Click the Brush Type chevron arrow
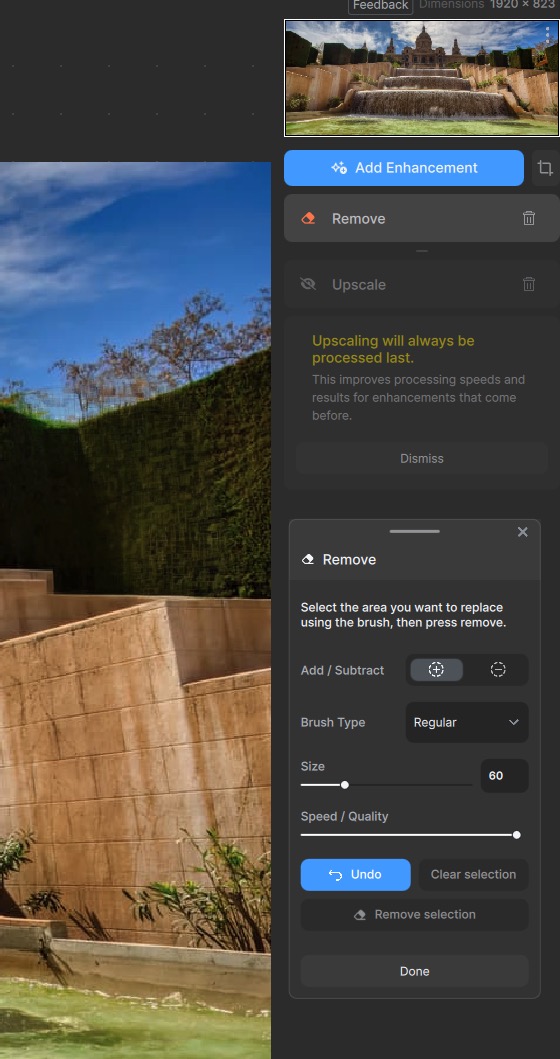560x1059 pixels. pyautogui.click(x=513, y=723)
